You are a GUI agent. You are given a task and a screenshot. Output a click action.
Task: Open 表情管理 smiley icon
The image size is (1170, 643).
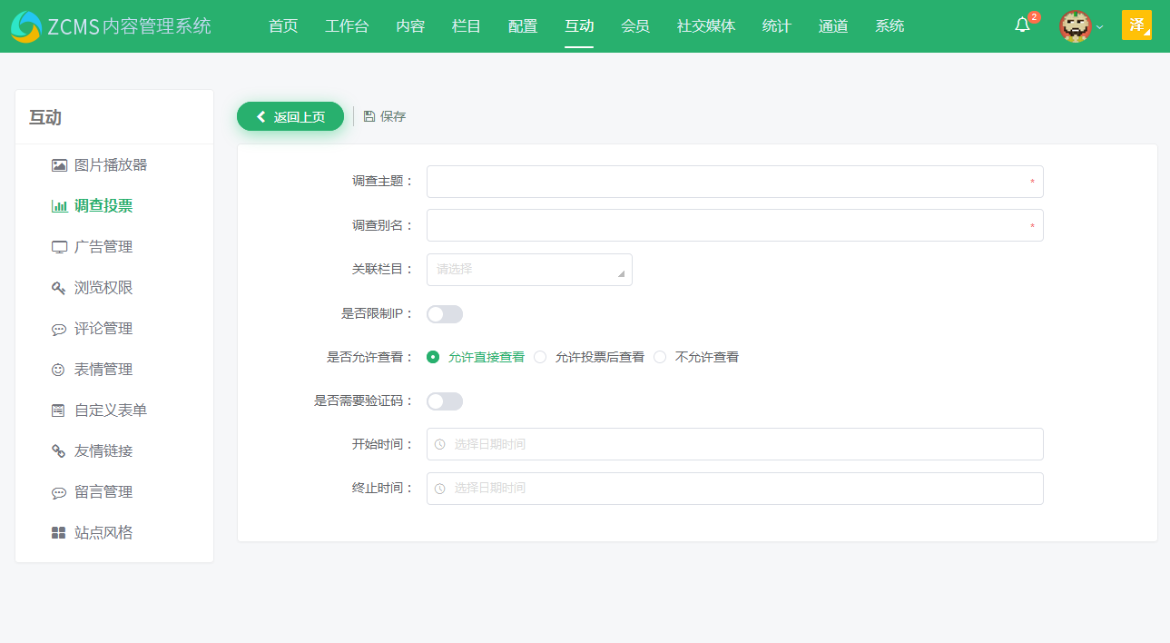[59, 369]
